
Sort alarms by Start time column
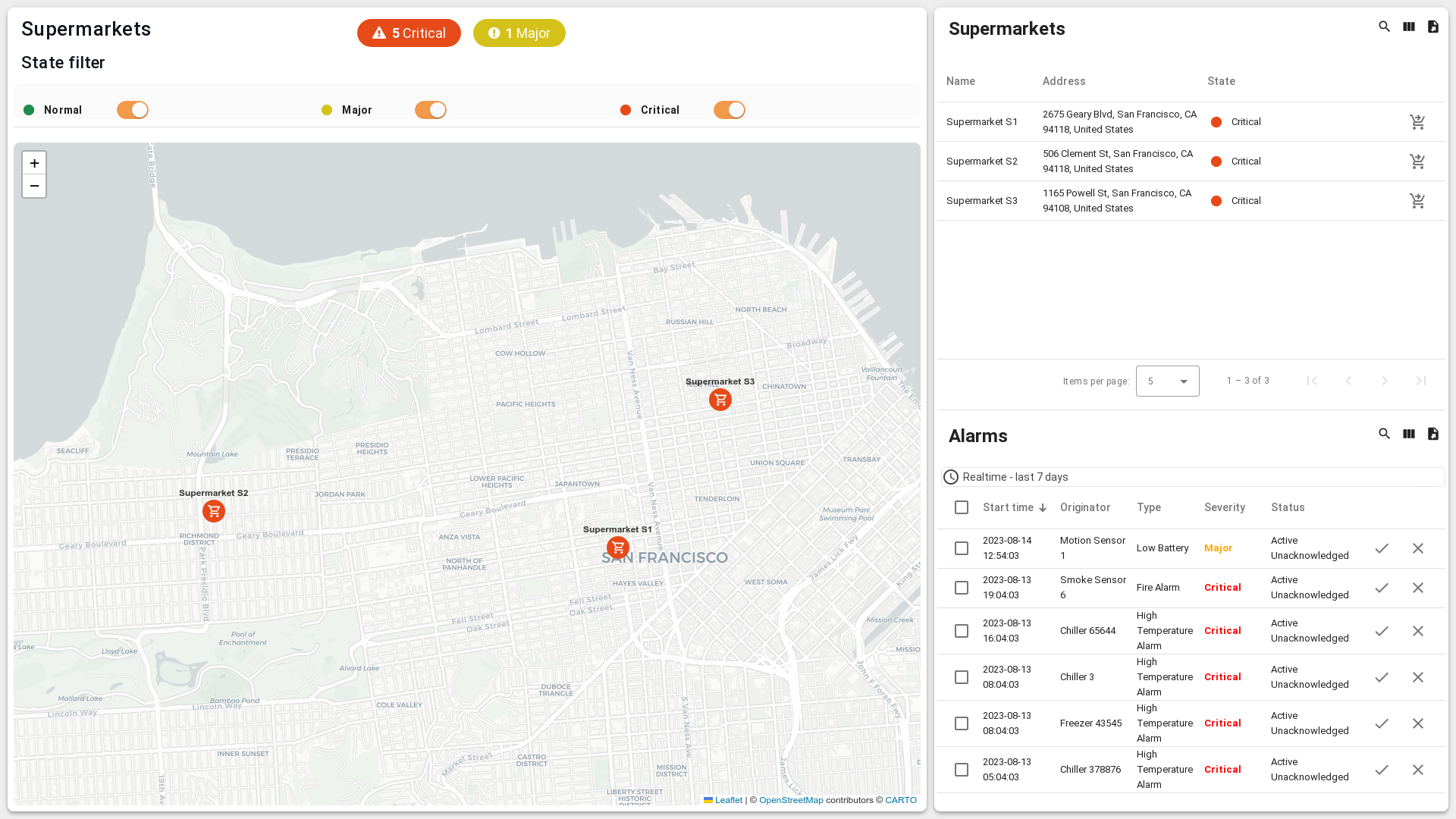pos(1008,507)
